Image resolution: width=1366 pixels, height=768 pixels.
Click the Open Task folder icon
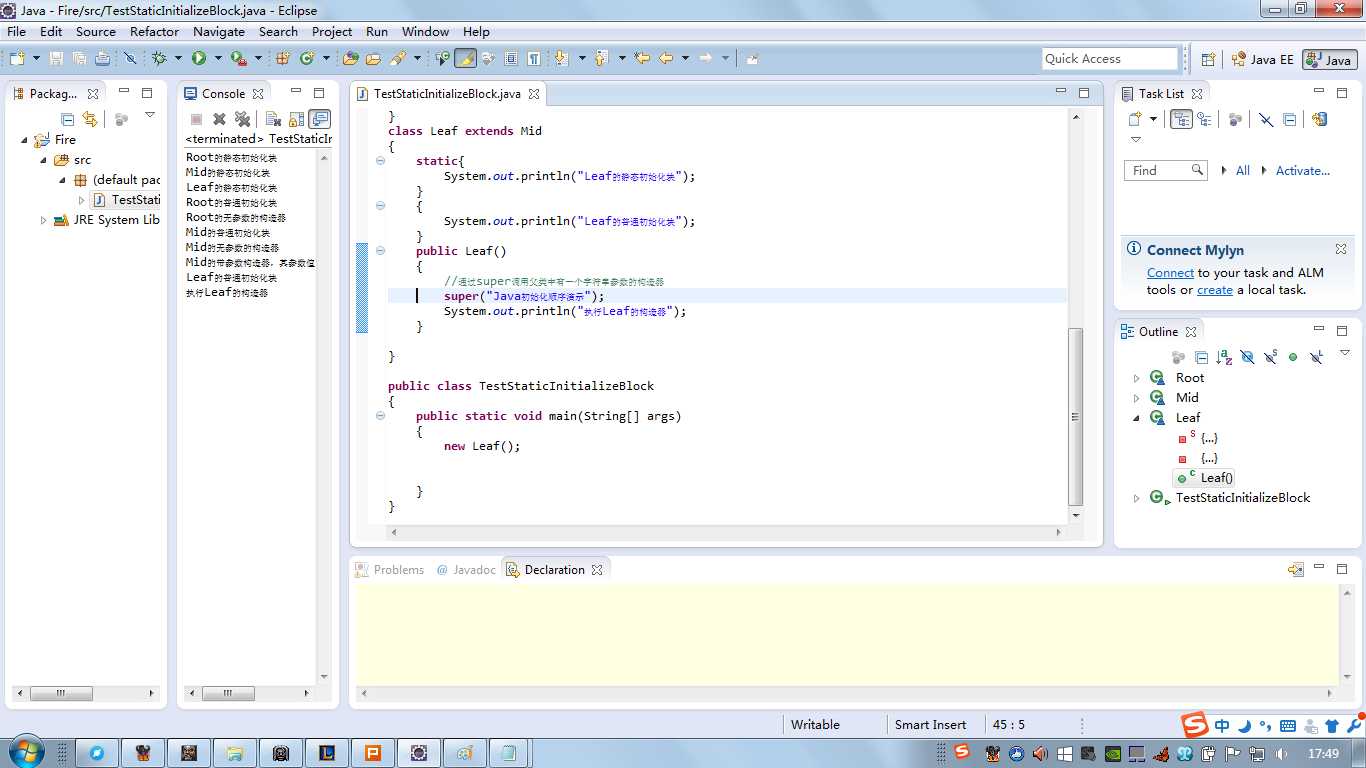click(373, 58)
